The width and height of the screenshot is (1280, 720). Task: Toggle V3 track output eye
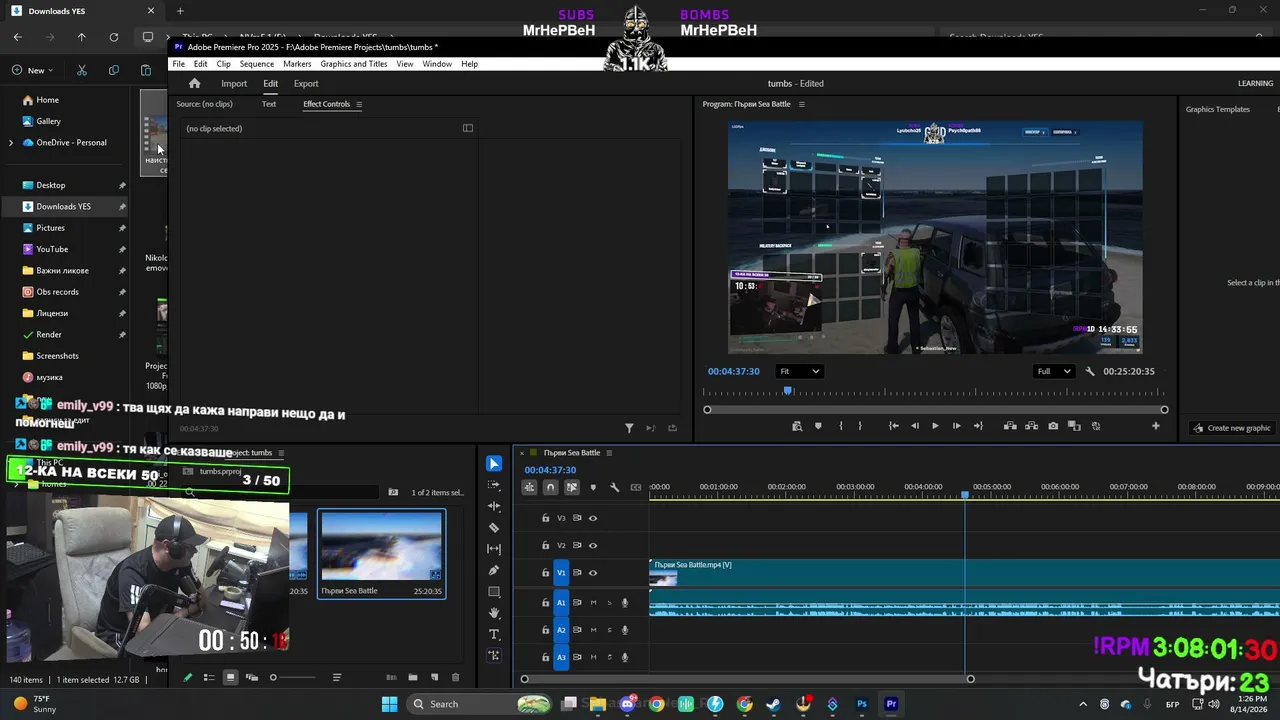593,518
